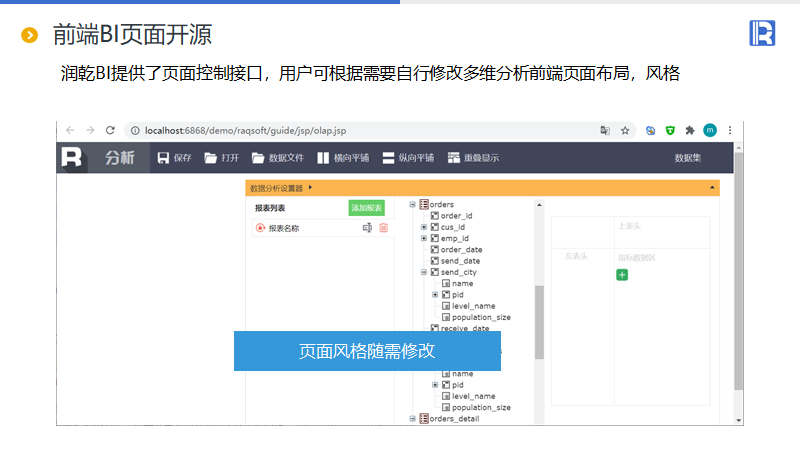The width and height of the screenshot is (800, 450).
Task: Collapse the send_city node
Action: (423, 272)
